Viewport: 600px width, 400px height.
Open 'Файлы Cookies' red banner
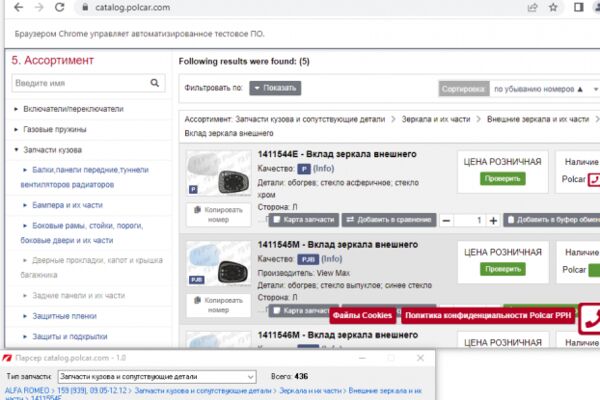362,315
